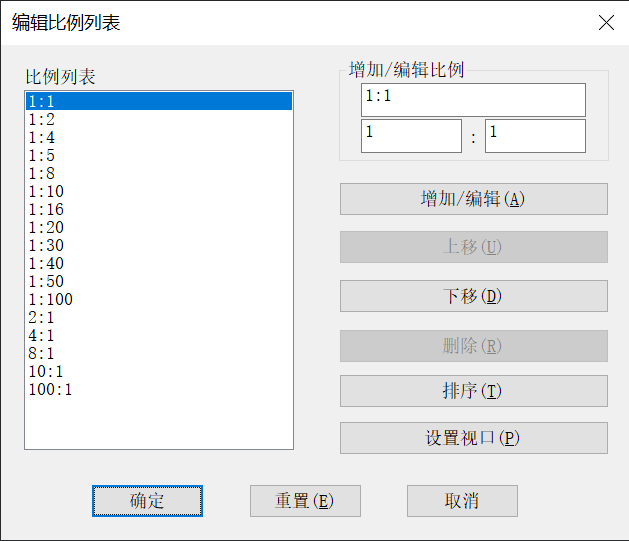Select the 10:1 scale item

(x=46, y=371)
